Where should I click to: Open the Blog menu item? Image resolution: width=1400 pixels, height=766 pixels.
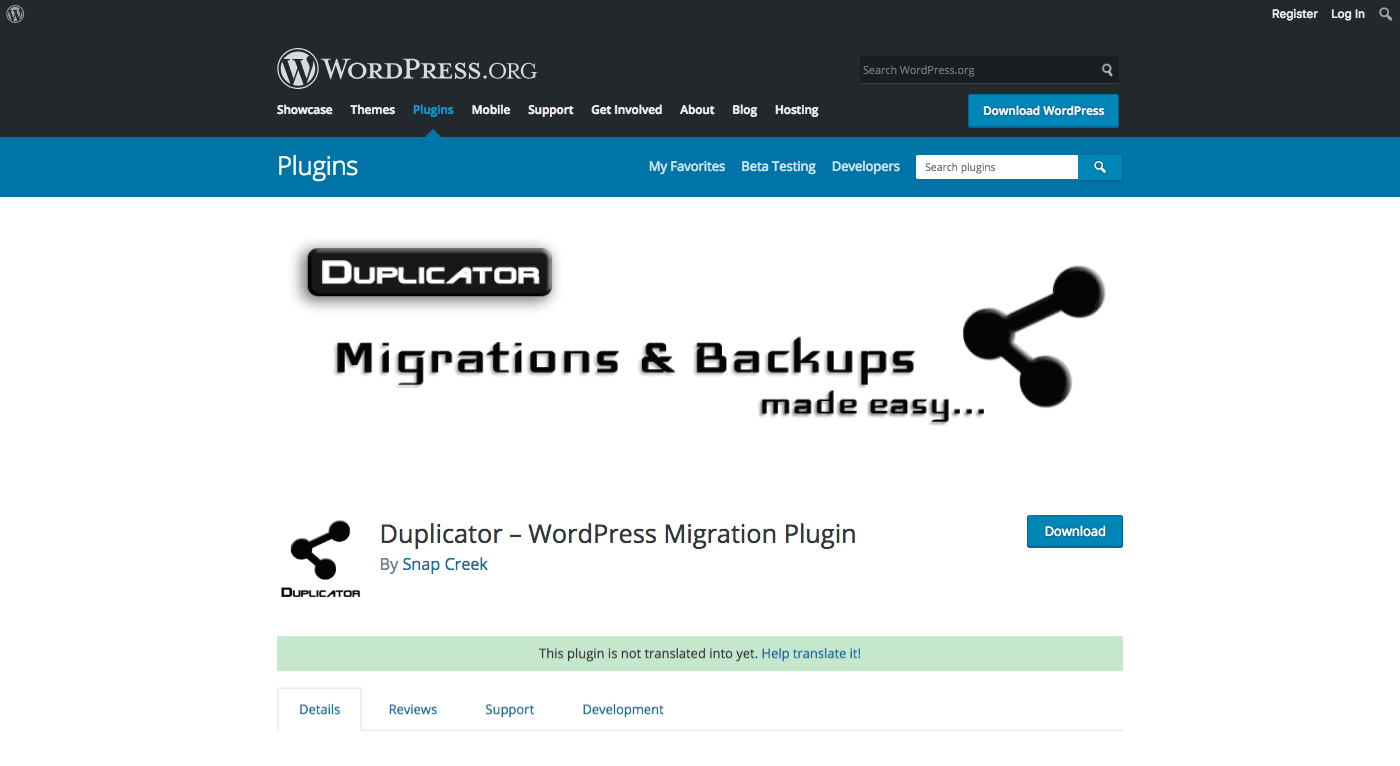tap(745, 110)
